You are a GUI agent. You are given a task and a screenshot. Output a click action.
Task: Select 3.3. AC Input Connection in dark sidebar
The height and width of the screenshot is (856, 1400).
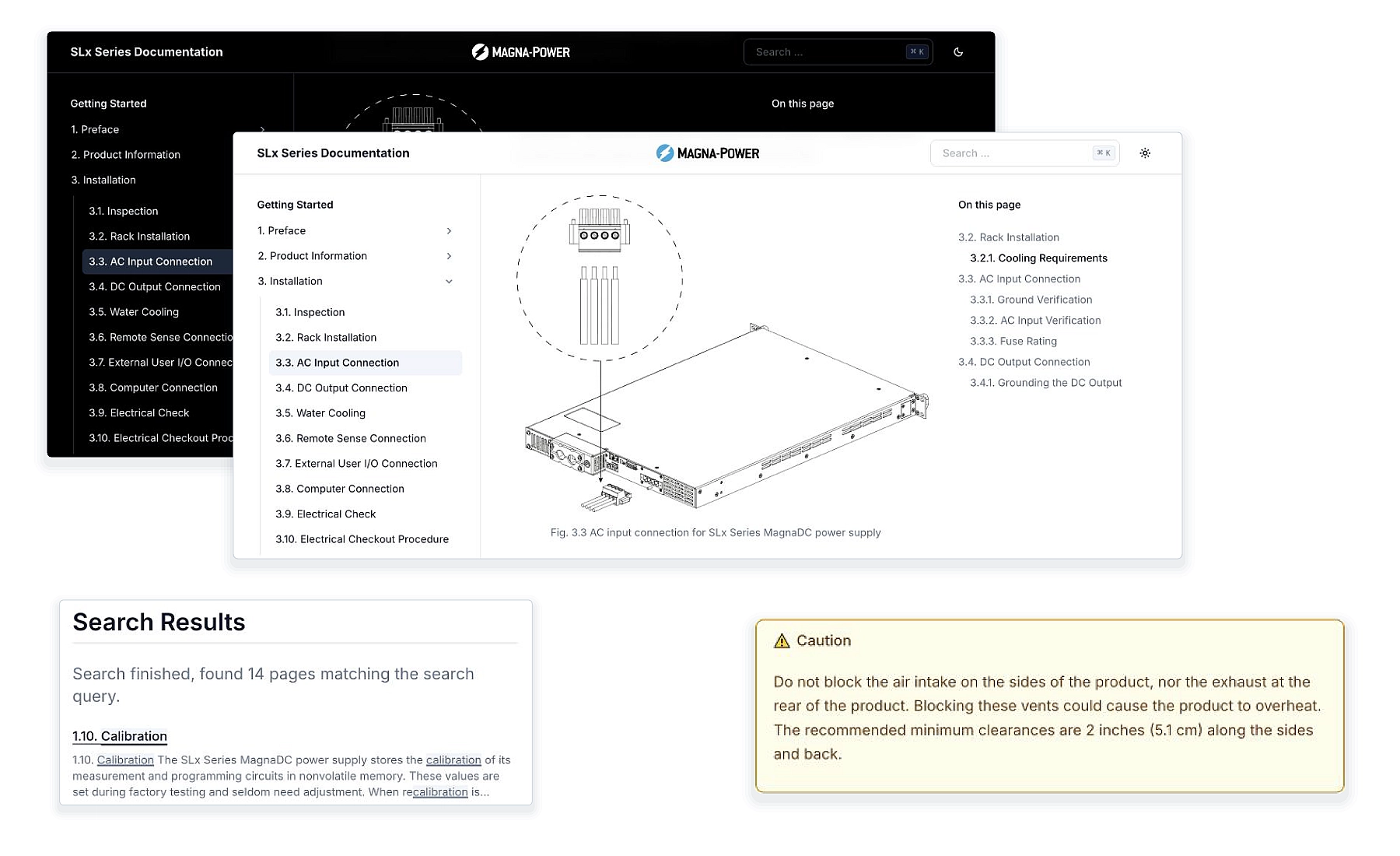tap(157, 261)
